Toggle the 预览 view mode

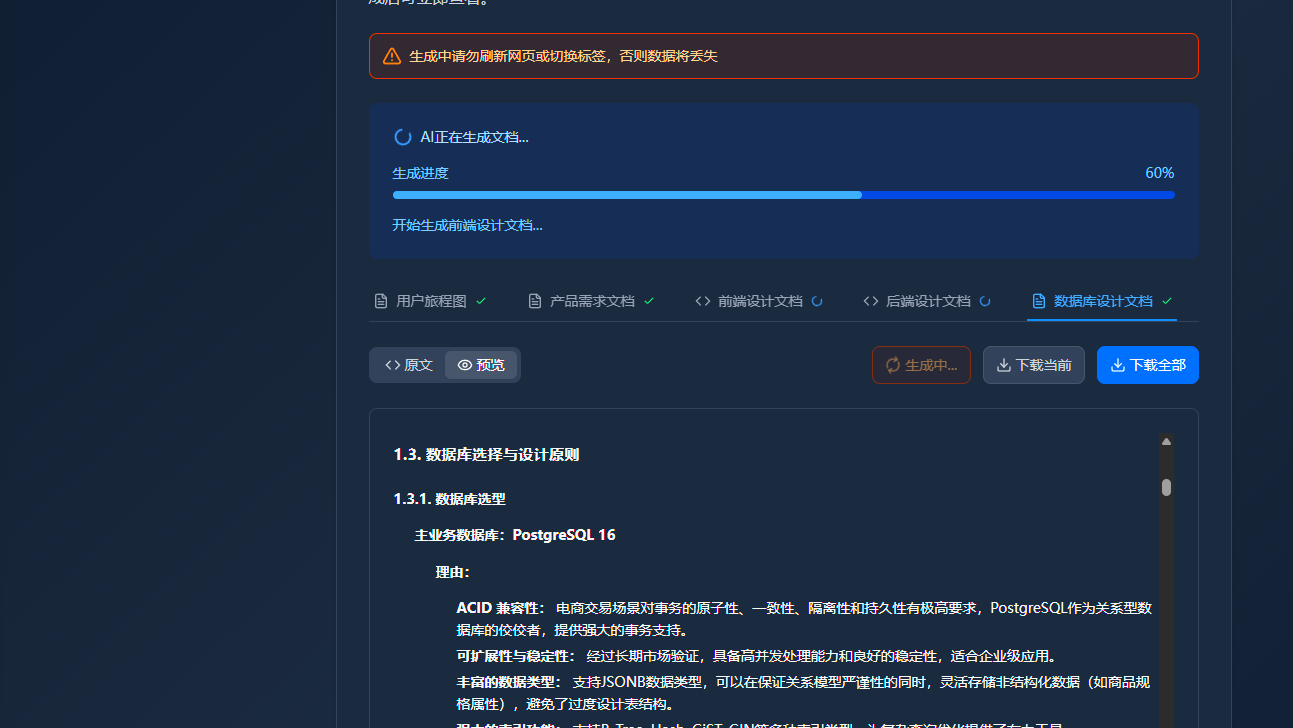point(481,365)
